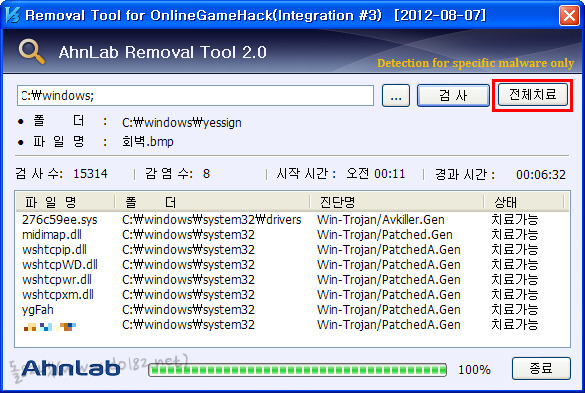Click the V3 icon in title bar
This screenshot has height=393, width=585.
13,15
